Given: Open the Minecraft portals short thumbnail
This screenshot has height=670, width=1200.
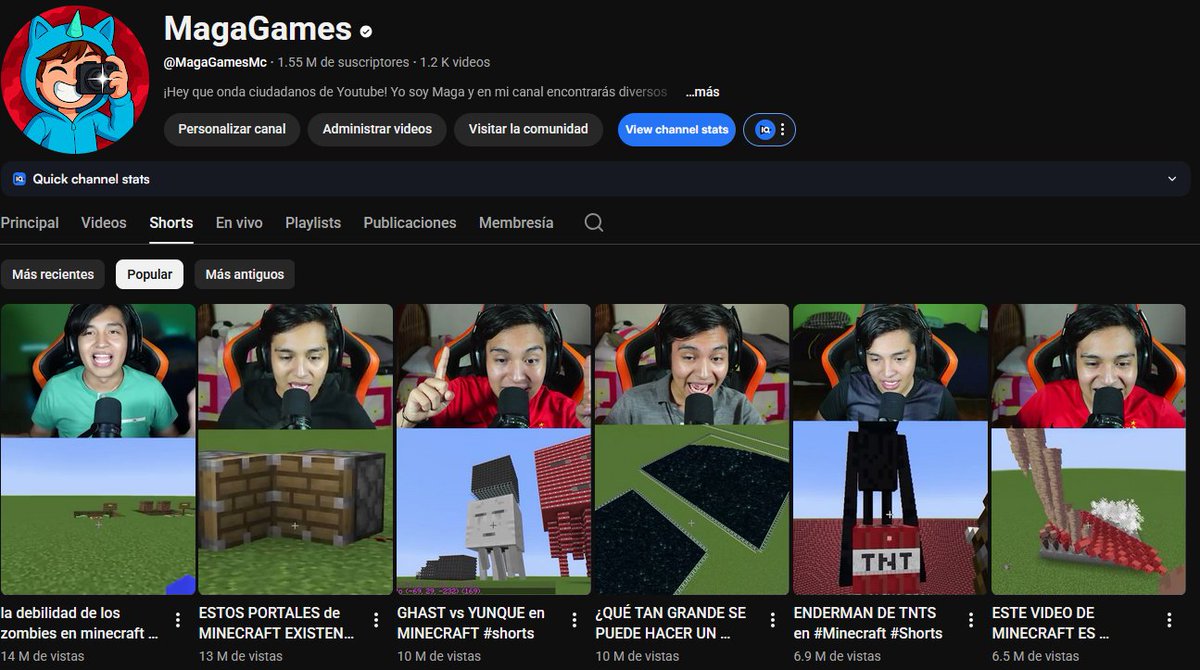Looking at the screenshot, I should (296, 449).
